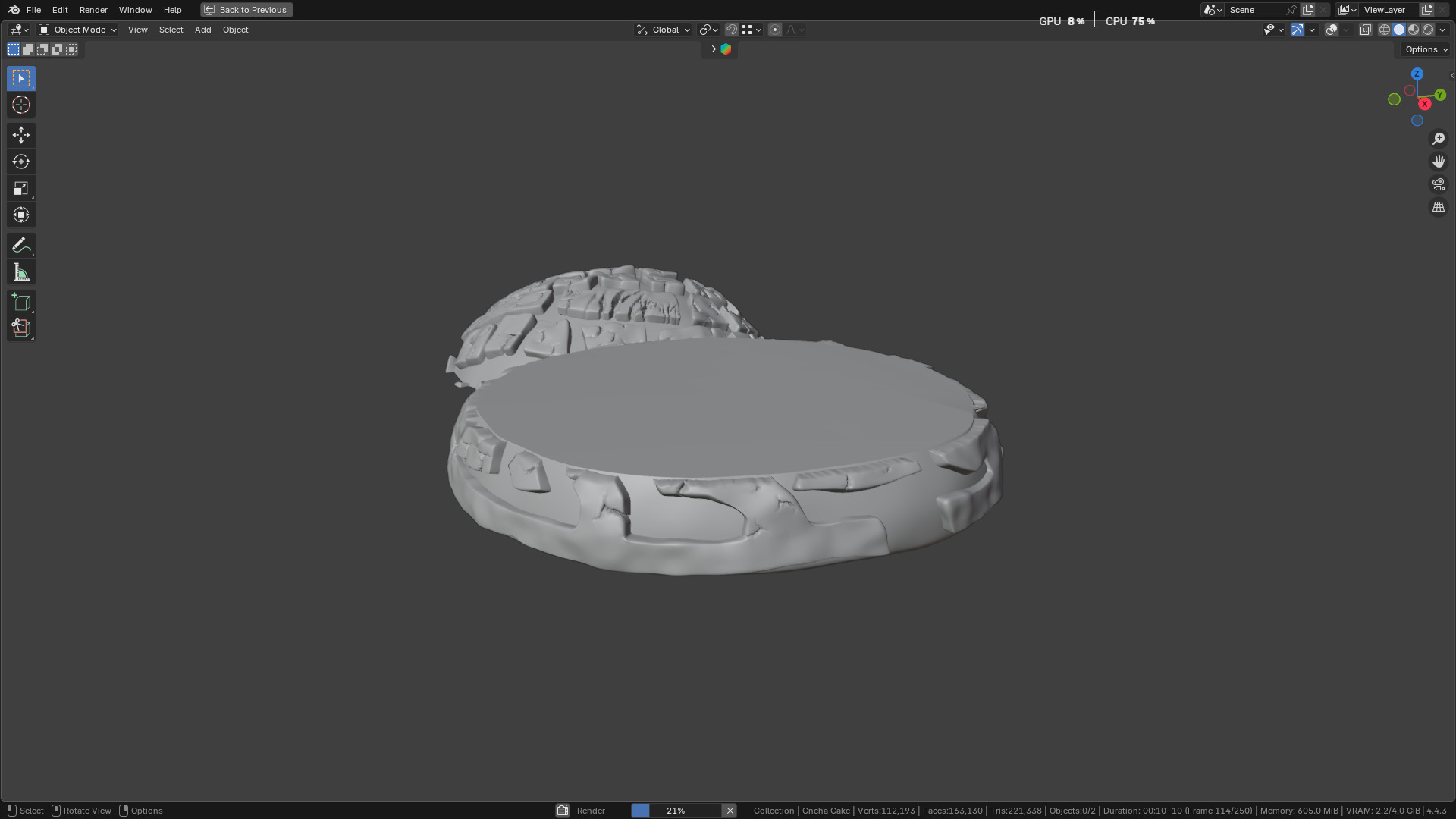Screen dimensions: 1456x819
Task: Click the zoom view magnifier icon
Action: coord(1439,139)
